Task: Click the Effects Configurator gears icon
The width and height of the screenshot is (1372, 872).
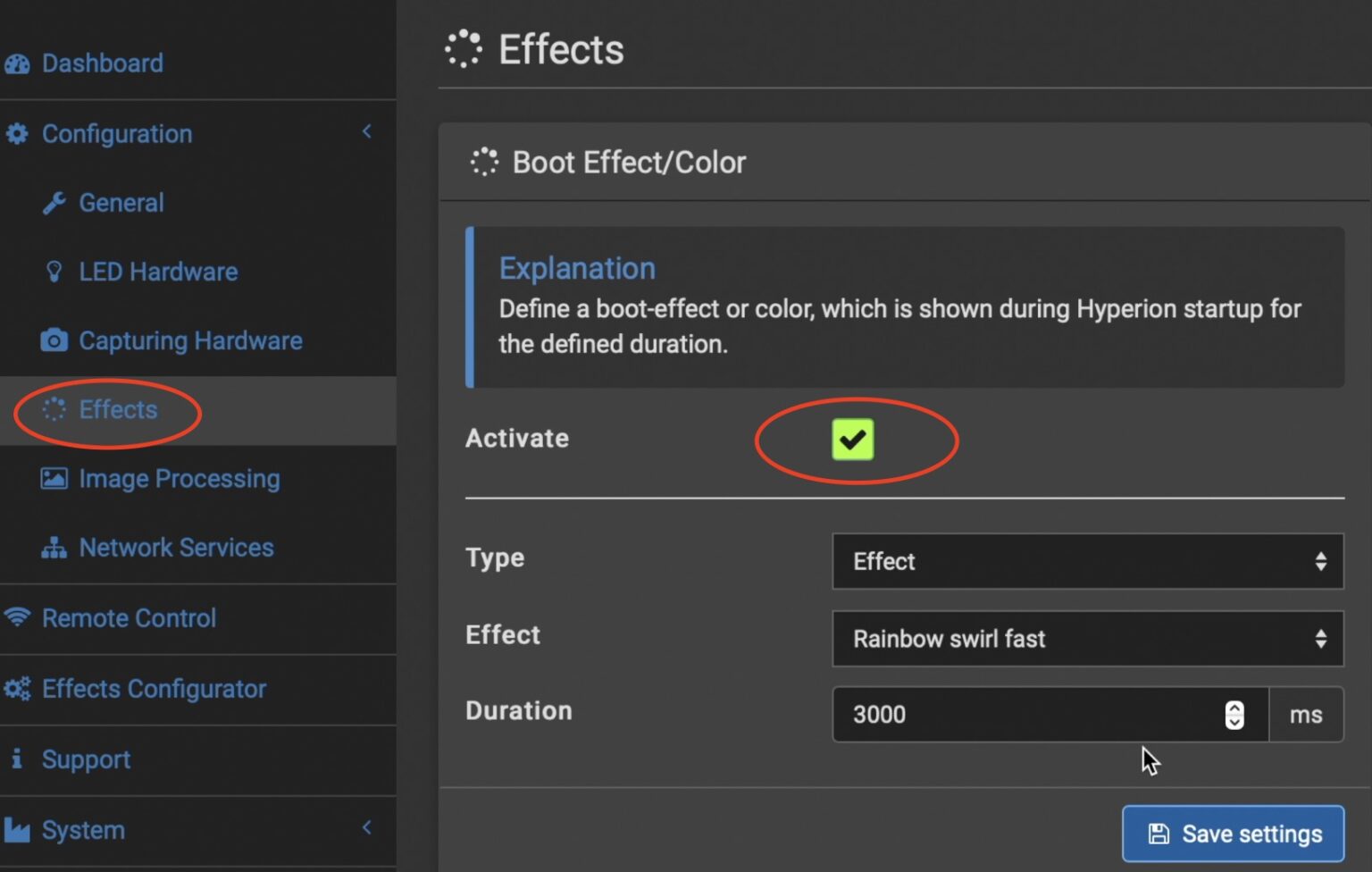Action: (17, 689)
